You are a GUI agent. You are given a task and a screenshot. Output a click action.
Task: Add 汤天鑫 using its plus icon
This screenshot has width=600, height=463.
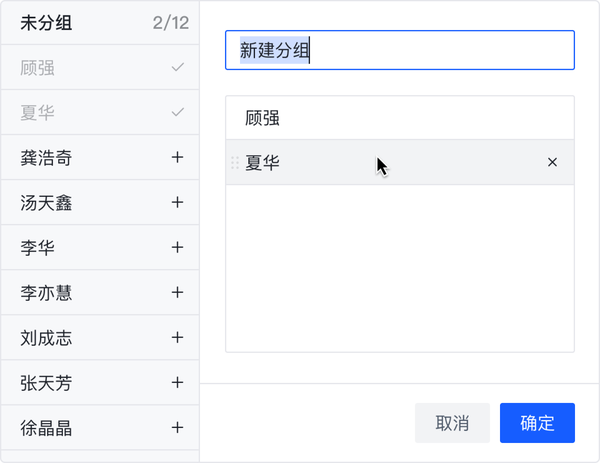[177, 202]
